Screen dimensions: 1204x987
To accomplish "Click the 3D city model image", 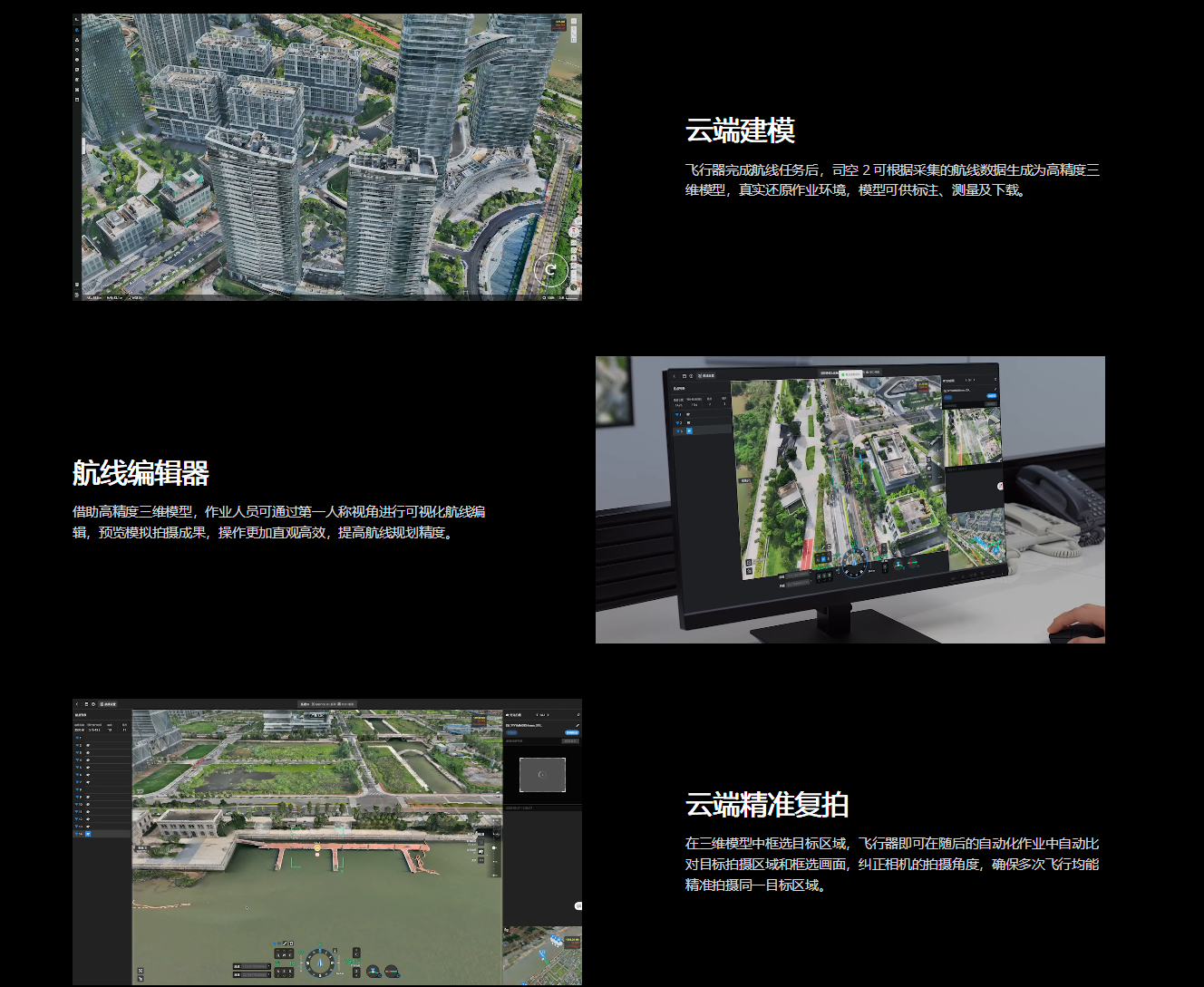I will tap(327, 156).
